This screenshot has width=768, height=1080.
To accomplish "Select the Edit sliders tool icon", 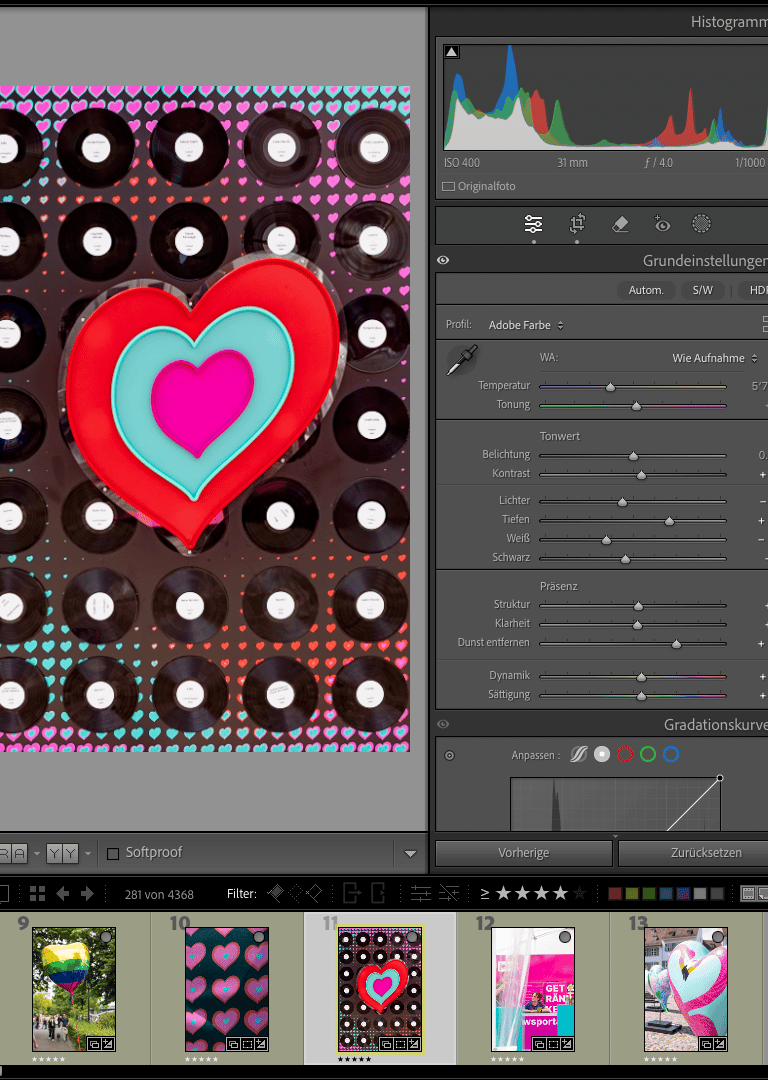I will coord(533,225).
